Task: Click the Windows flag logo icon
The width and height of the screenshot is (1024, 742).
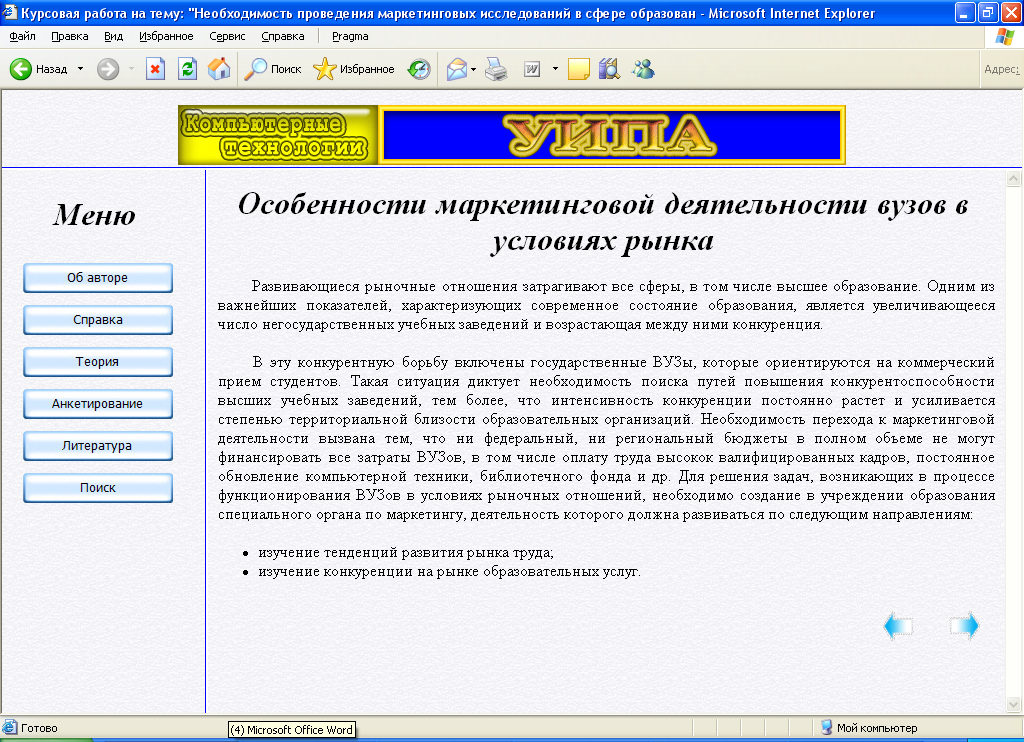Action: 1004,37
